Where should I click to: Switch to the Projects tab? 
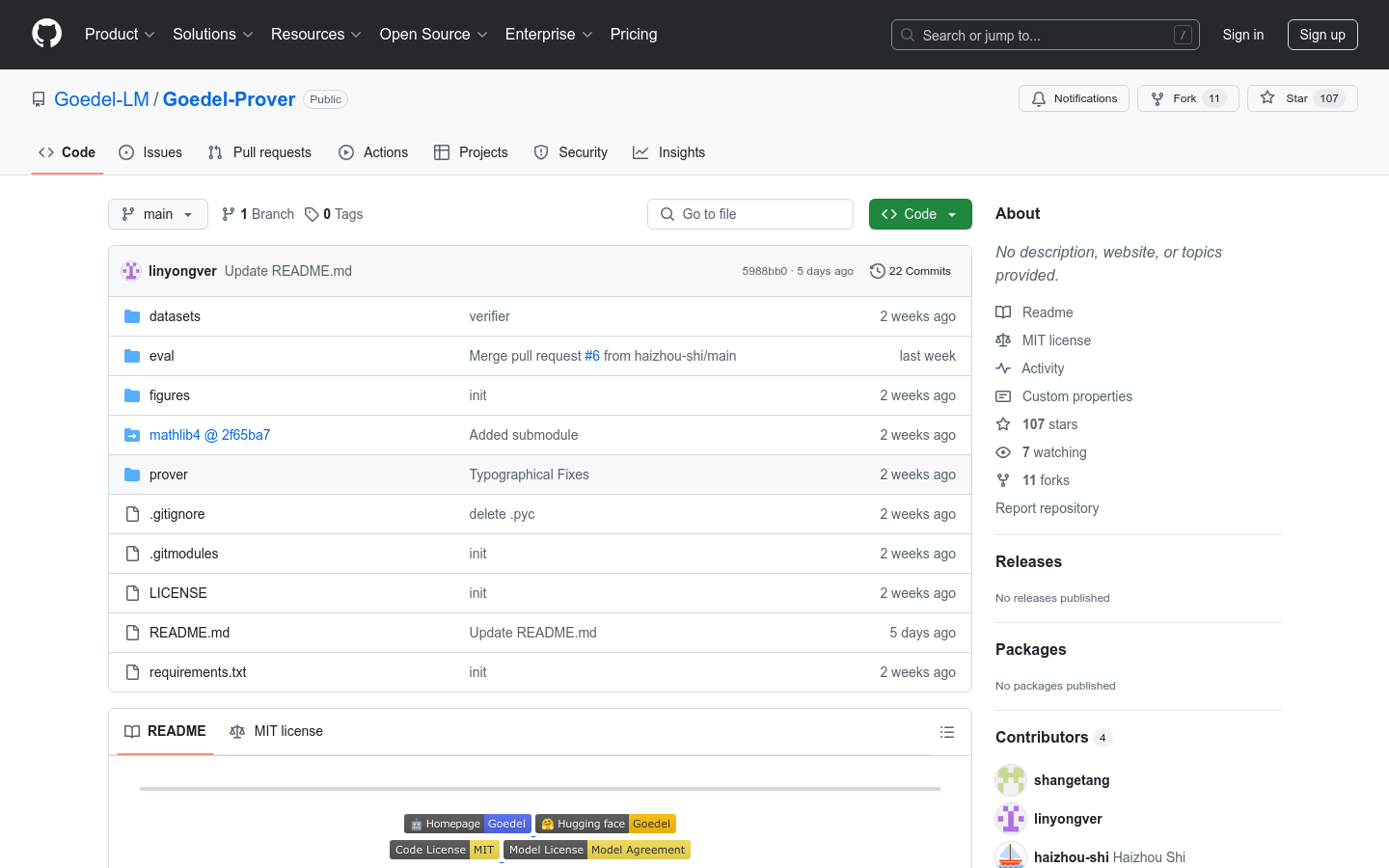471,152
